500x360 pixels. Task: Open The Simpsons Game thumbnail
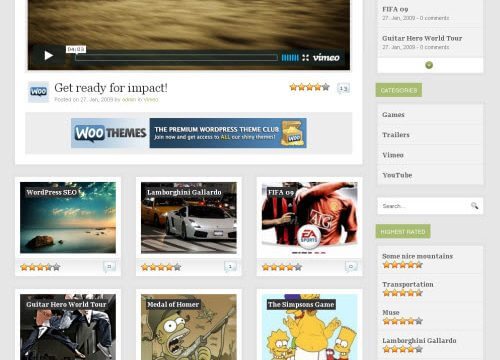[x=309, y=327]
